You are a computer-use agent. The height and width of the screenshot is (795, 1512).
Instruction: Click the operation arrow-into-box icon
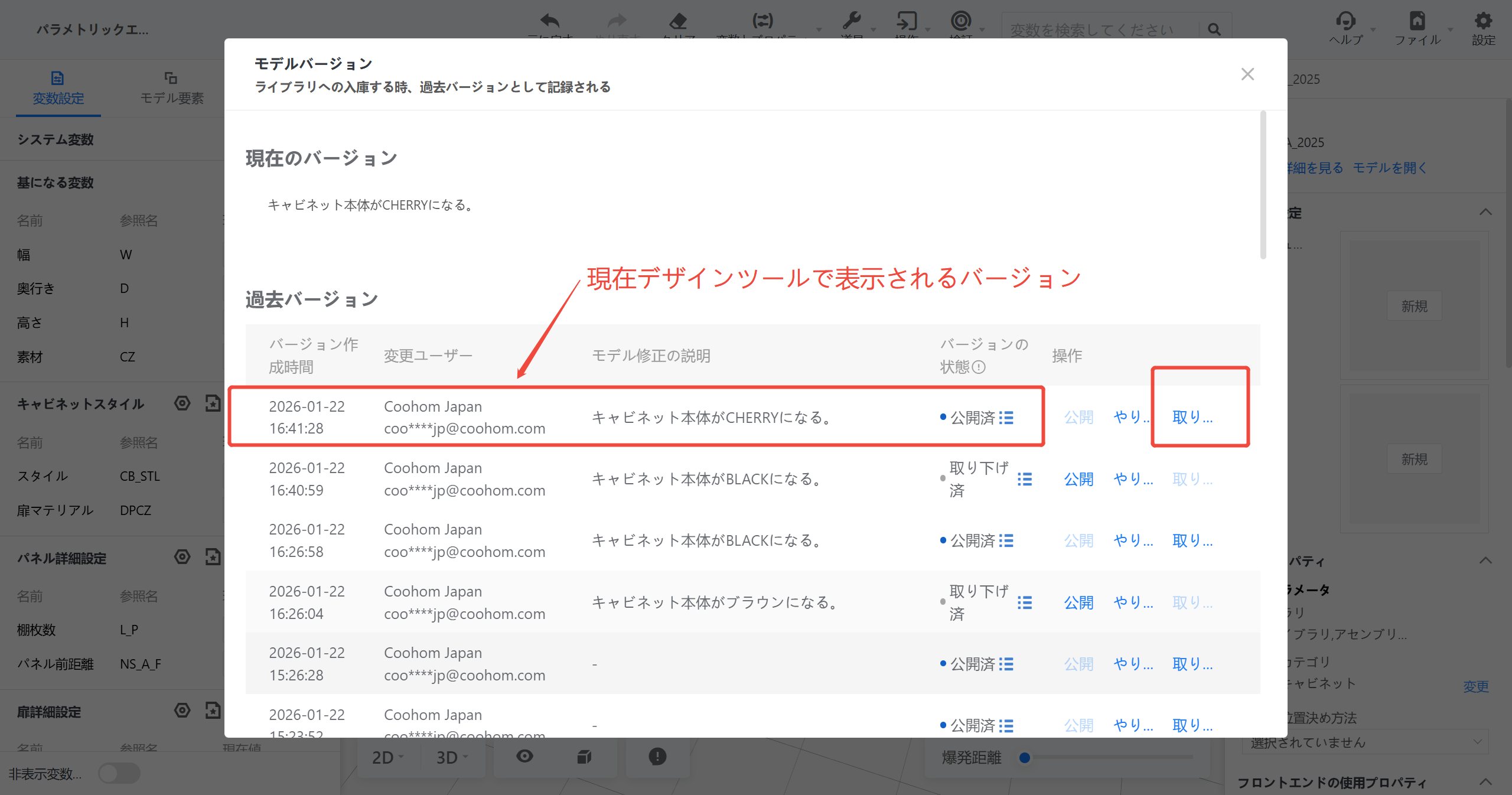[907, 21]
